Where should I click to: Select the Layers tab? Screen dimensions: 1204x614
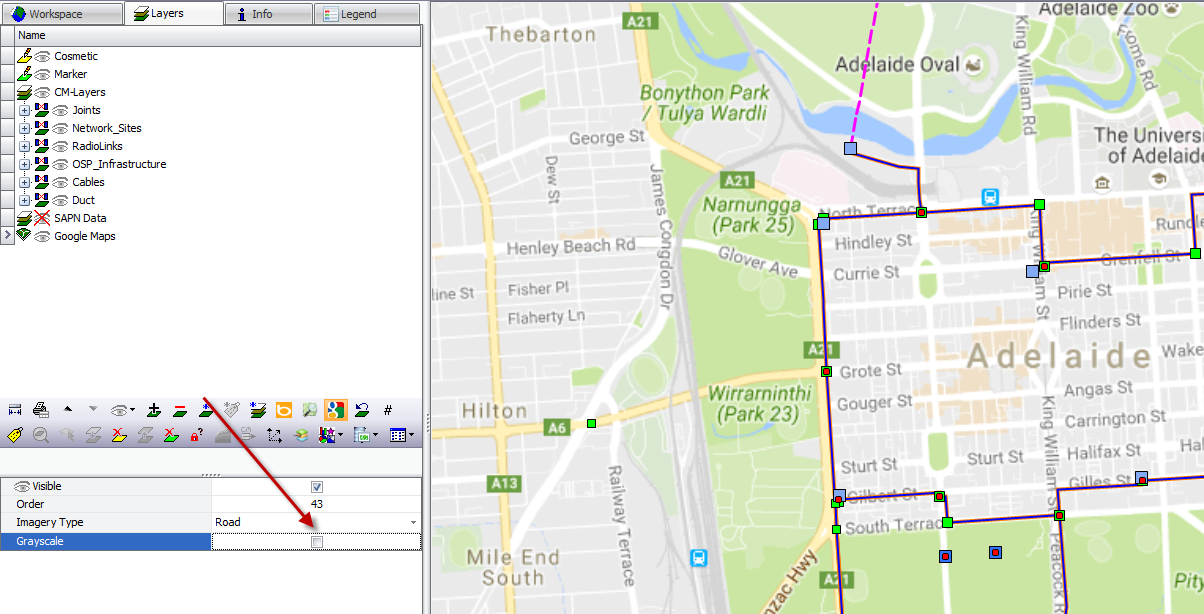[174, 13]
